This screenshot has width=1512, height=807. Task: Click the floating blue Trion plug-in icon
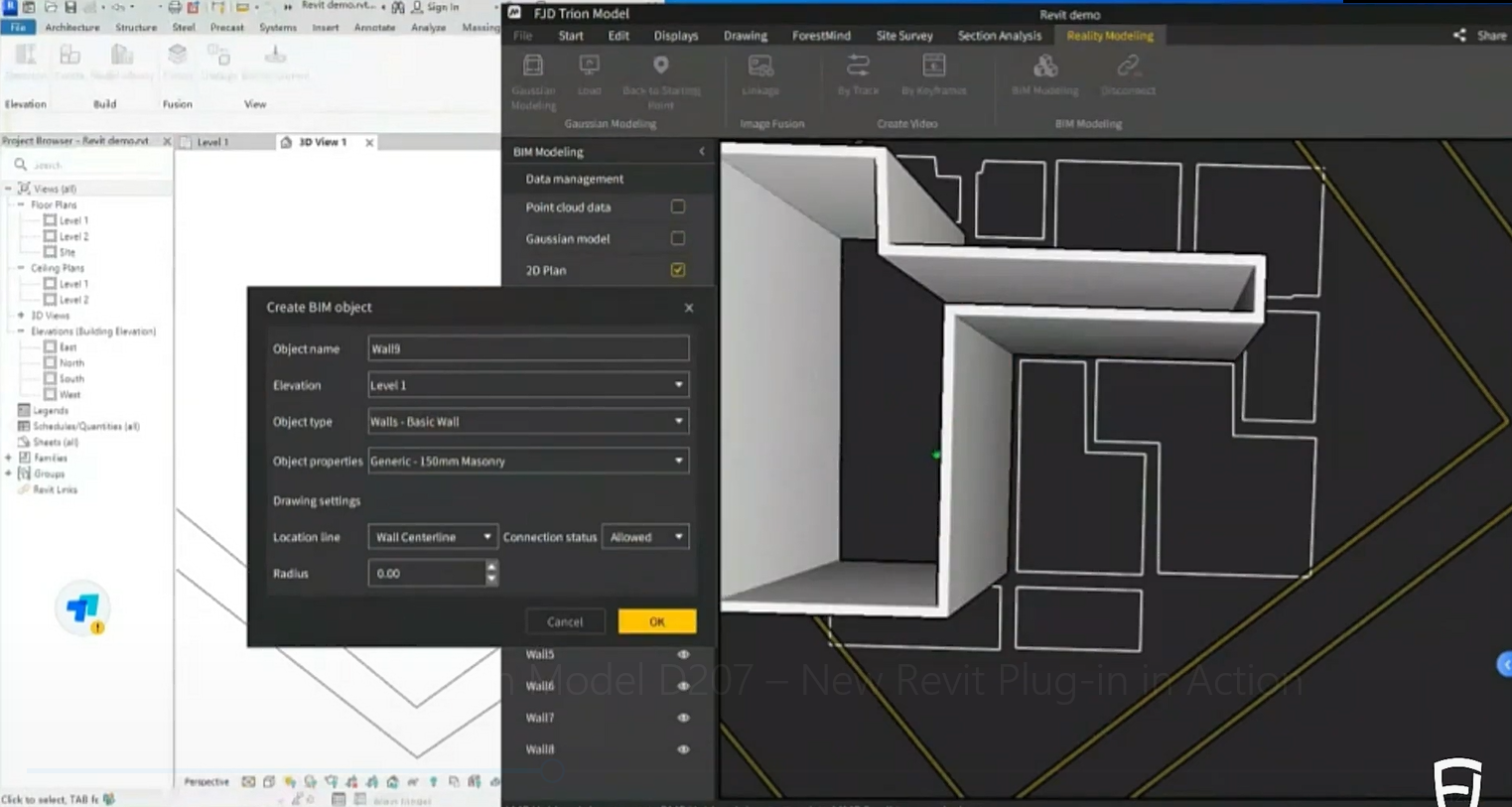coord(83,608)
